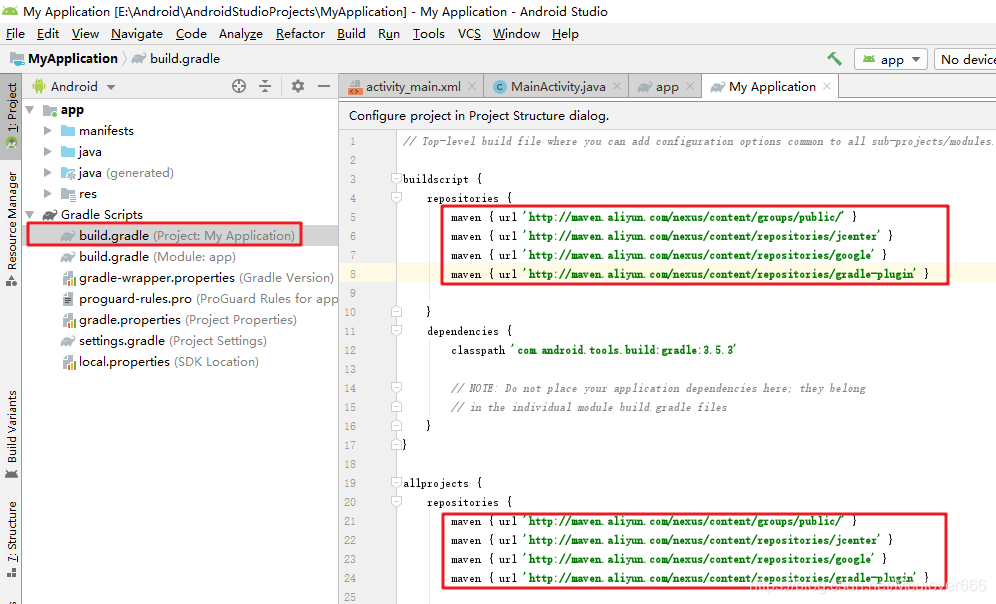Open the Z: Structure tool window
The image size is (996, 604).
pyautogui.click(x=11, y=540)
